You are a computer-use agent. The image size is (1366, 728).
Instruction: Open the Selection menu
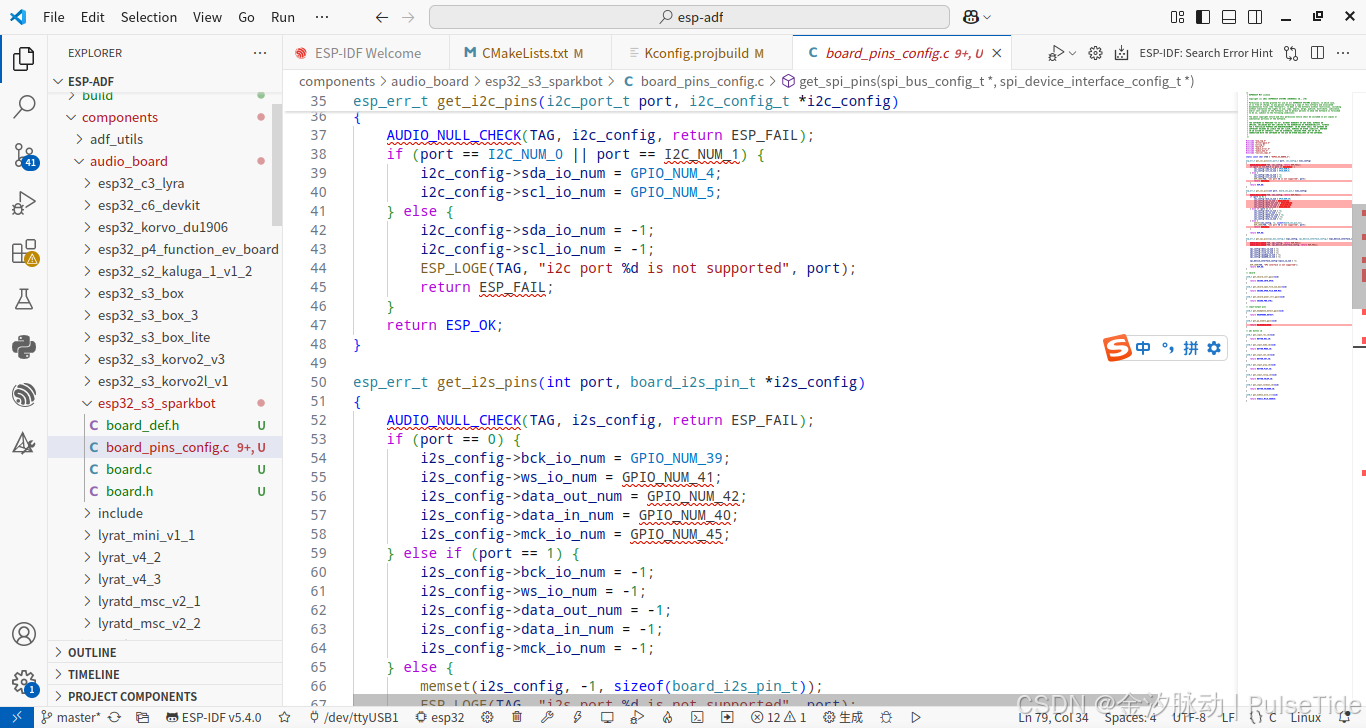click(x=149, y=17)
